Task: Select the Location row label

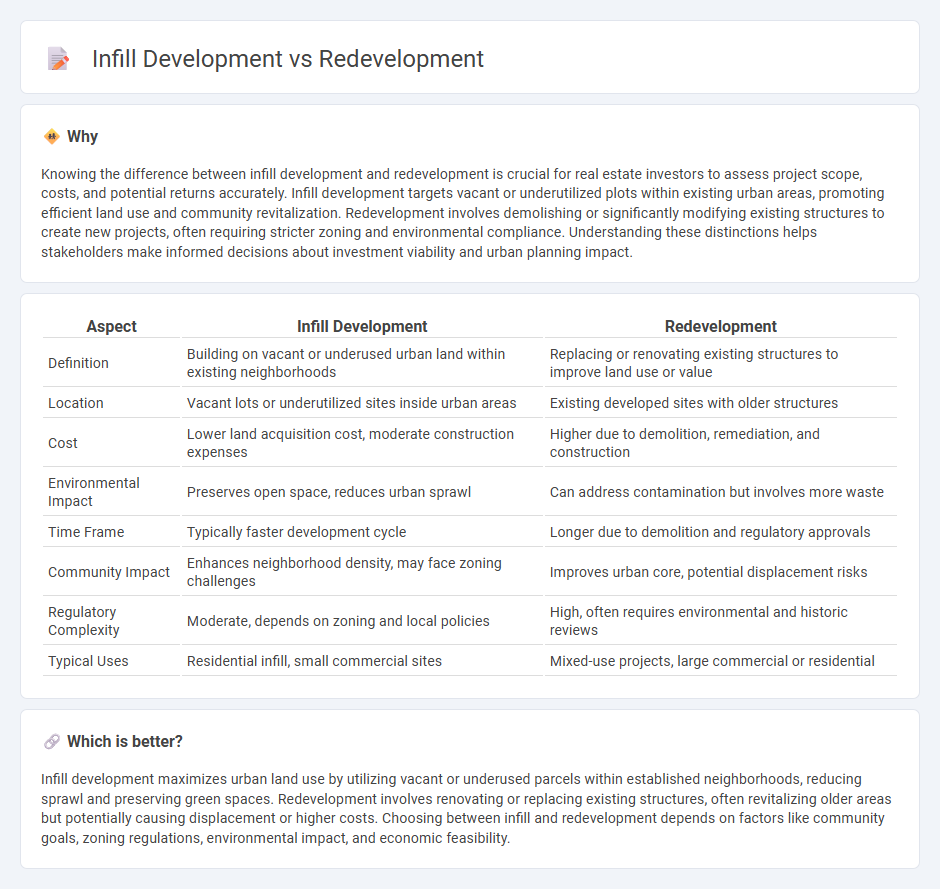Action: tap(76, 403)
